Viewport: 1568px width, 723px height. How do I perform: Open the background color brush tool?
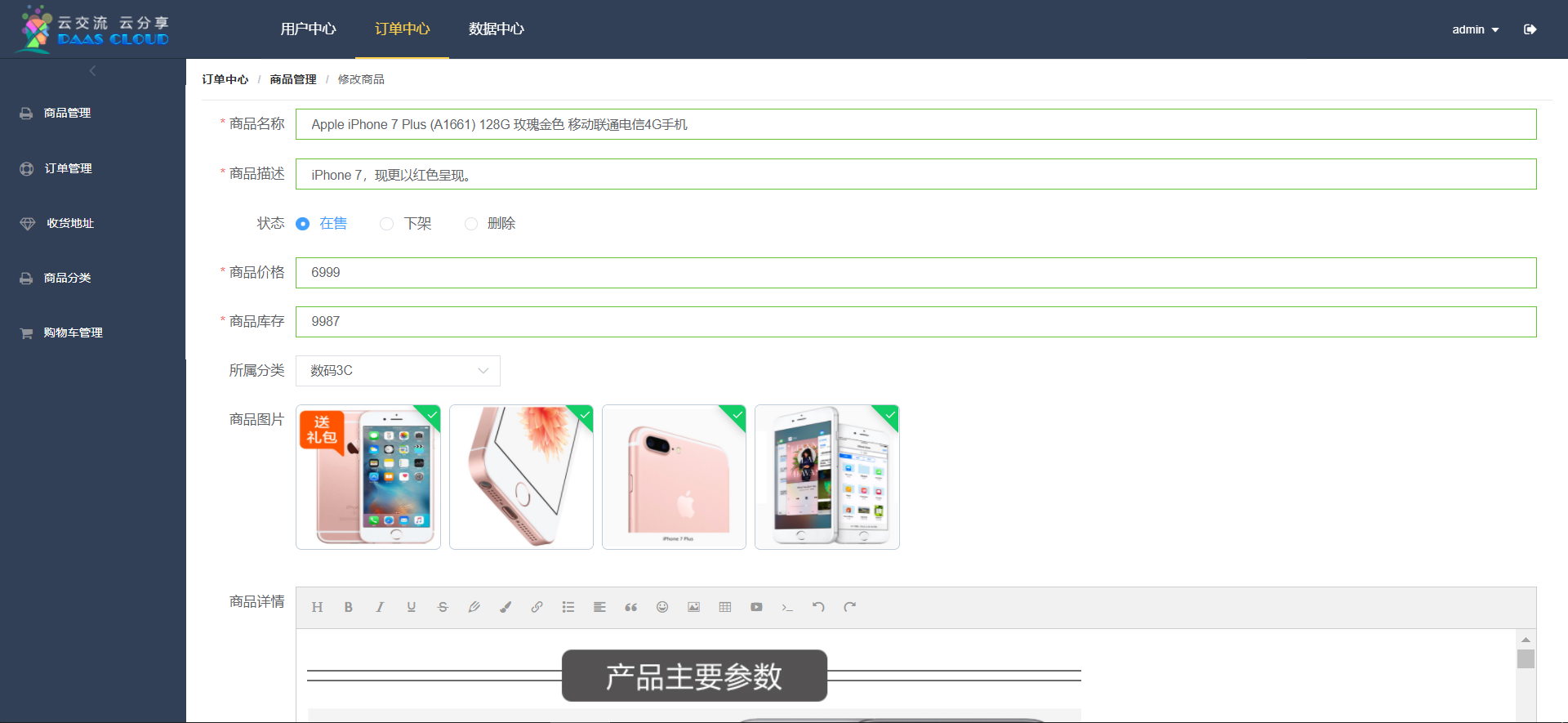coord(506,607)
